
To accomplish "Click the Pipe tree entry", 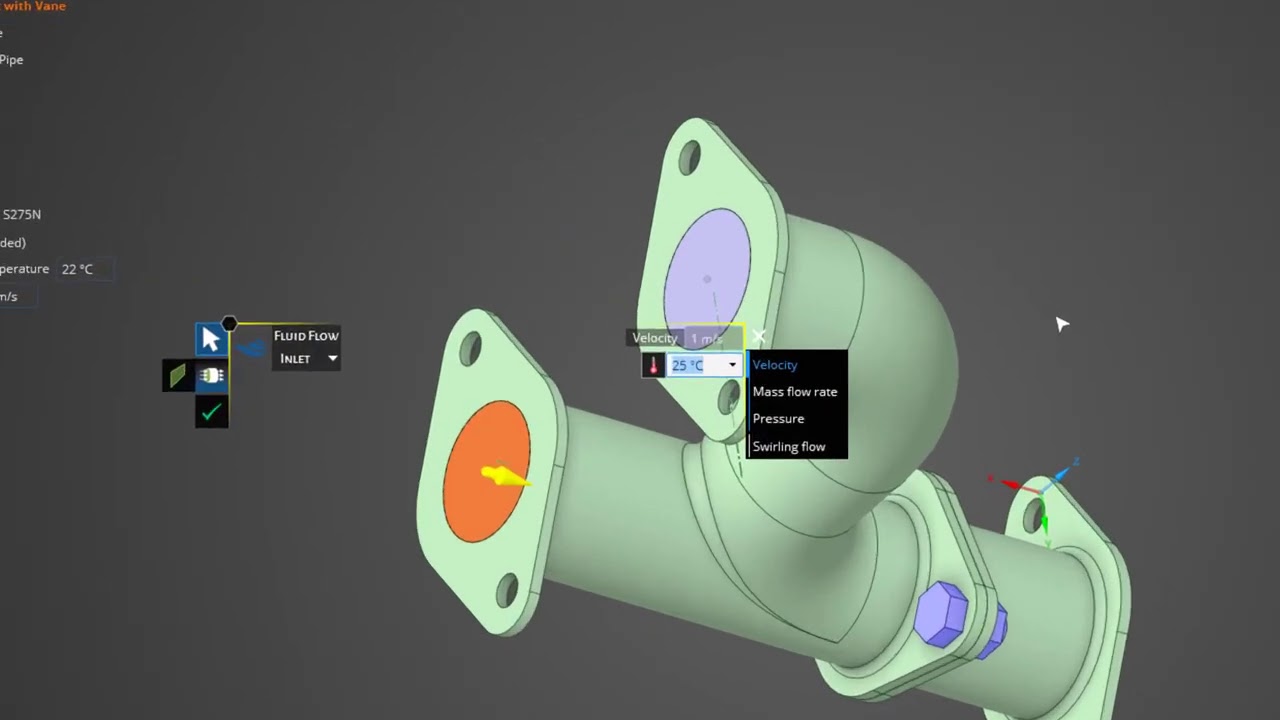I will (11, 60).
